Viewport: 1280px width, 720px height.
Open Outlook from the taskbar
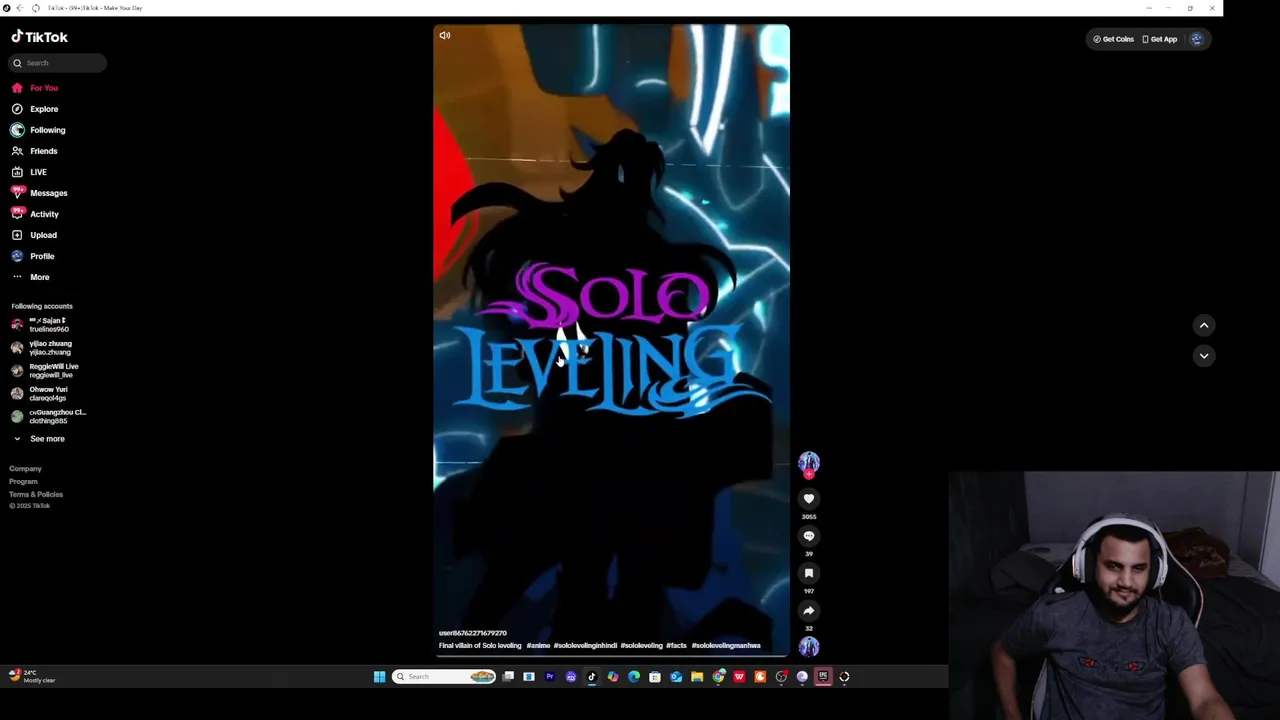[x=676, y=677]
